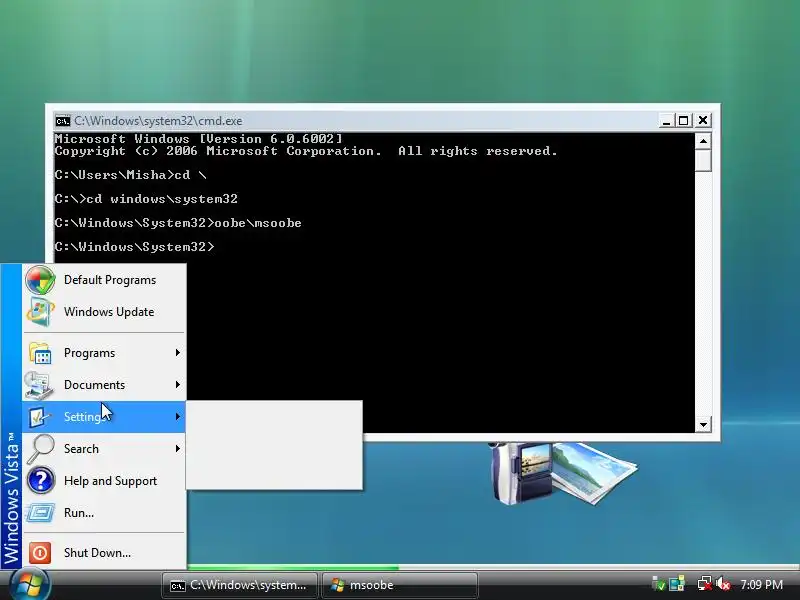The height and width of the screenshot is (600, 800).
Task: Click the red Shut Down power icon
Action: (x=40, y=553)
